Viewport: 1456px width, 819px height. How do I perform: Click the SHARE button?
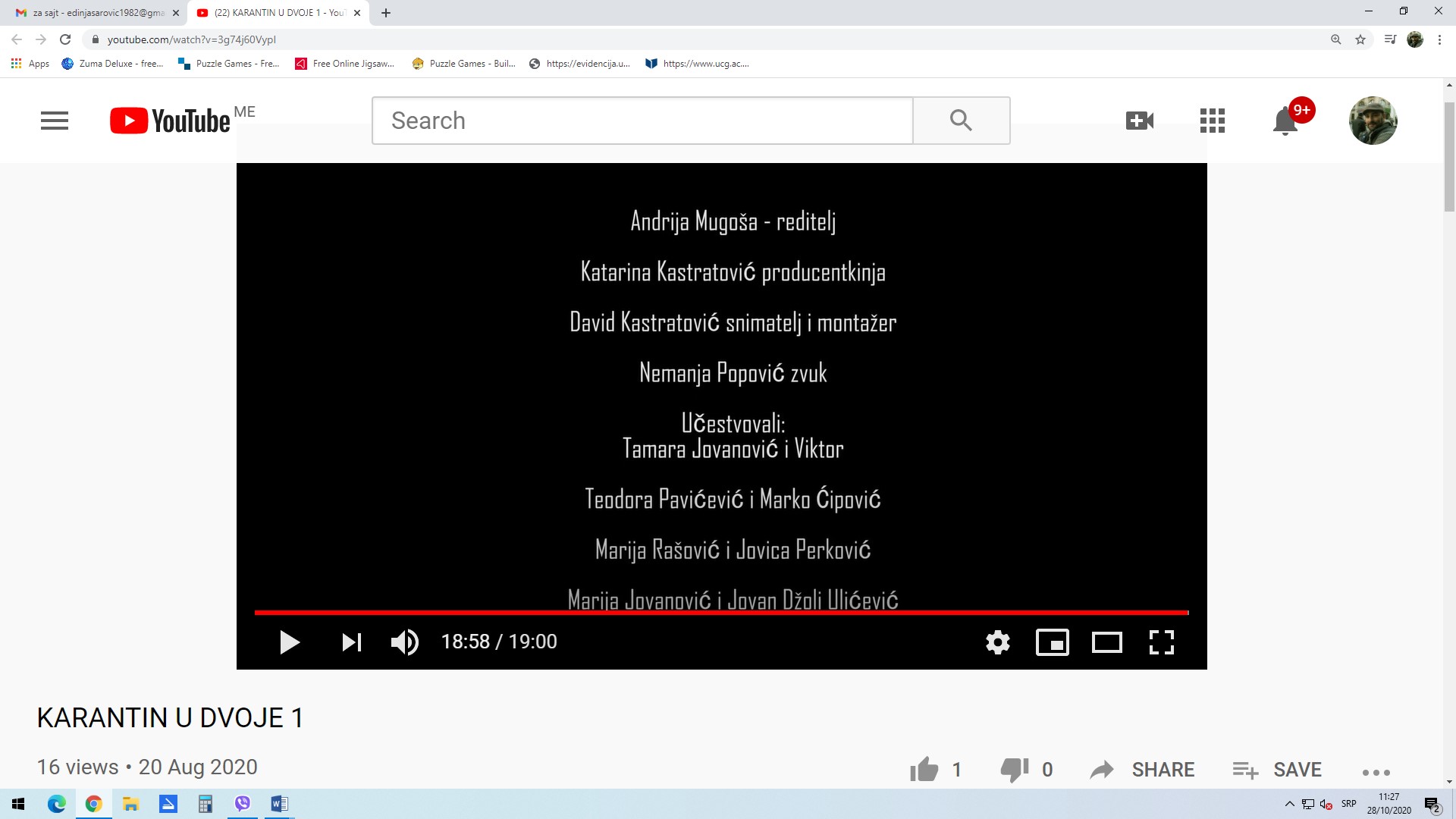click(1142, 770)
